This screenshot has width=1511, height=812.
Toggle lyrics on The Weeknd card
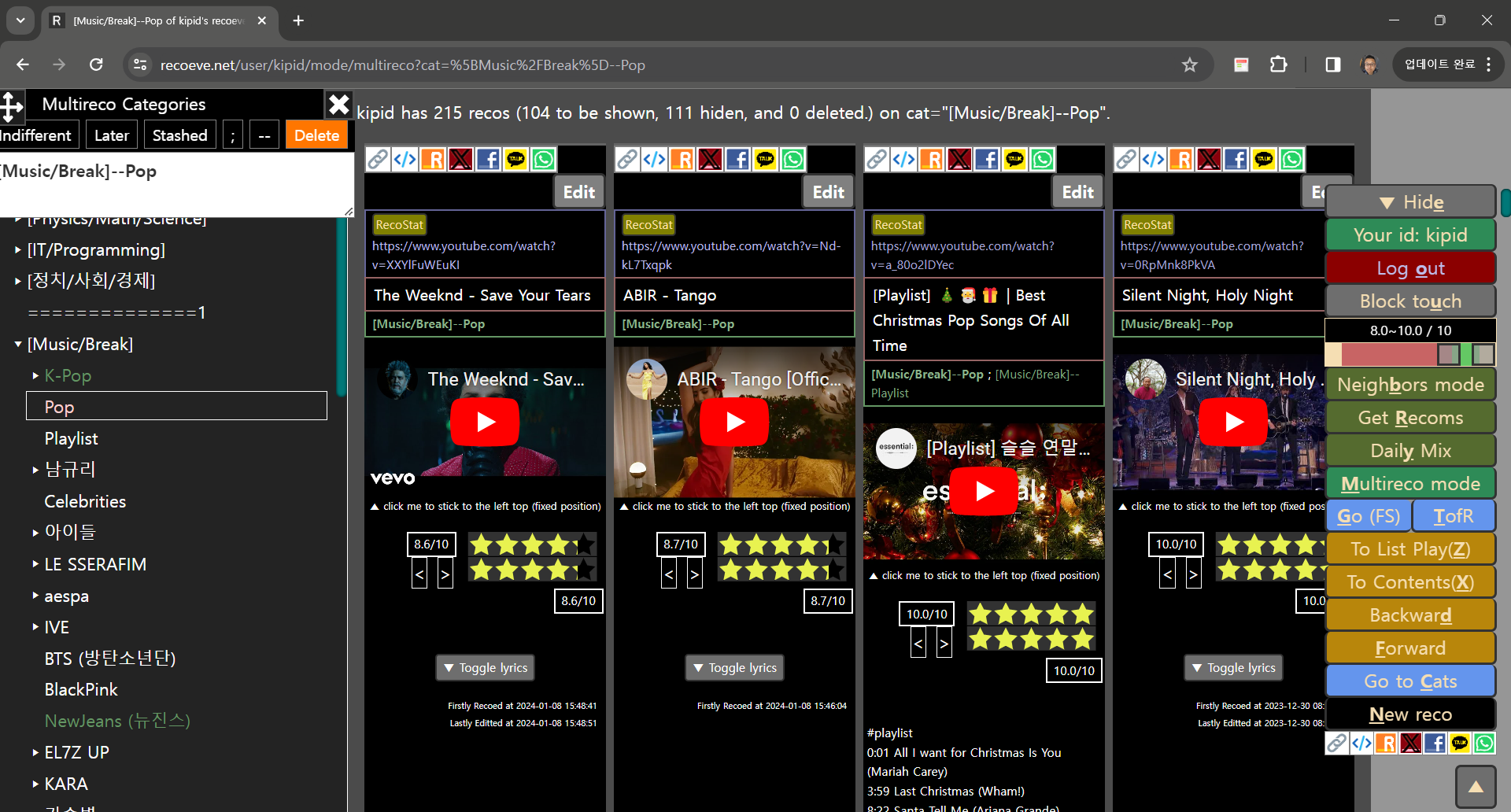tap(486, 667)
